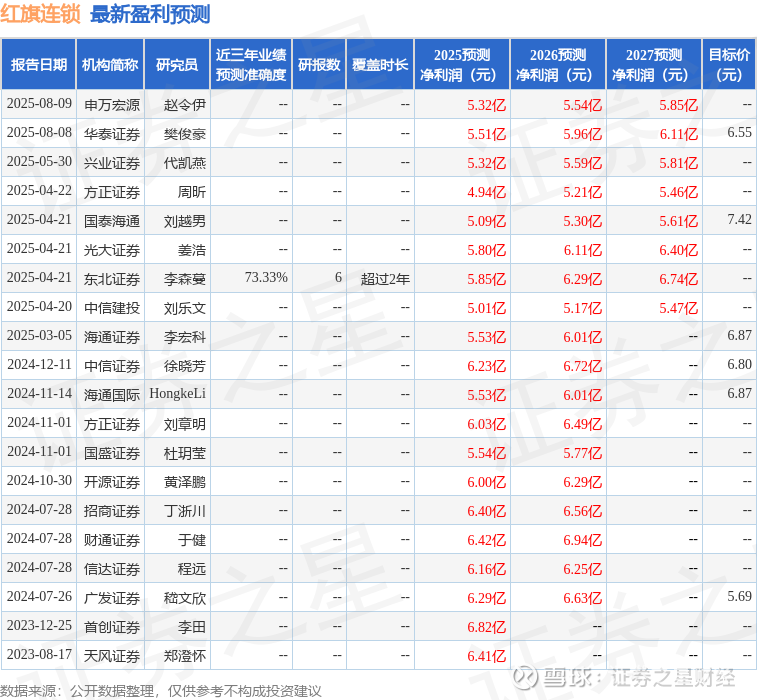
Task: Select the date cell 2025-03-05
Action: click(39, 335)
